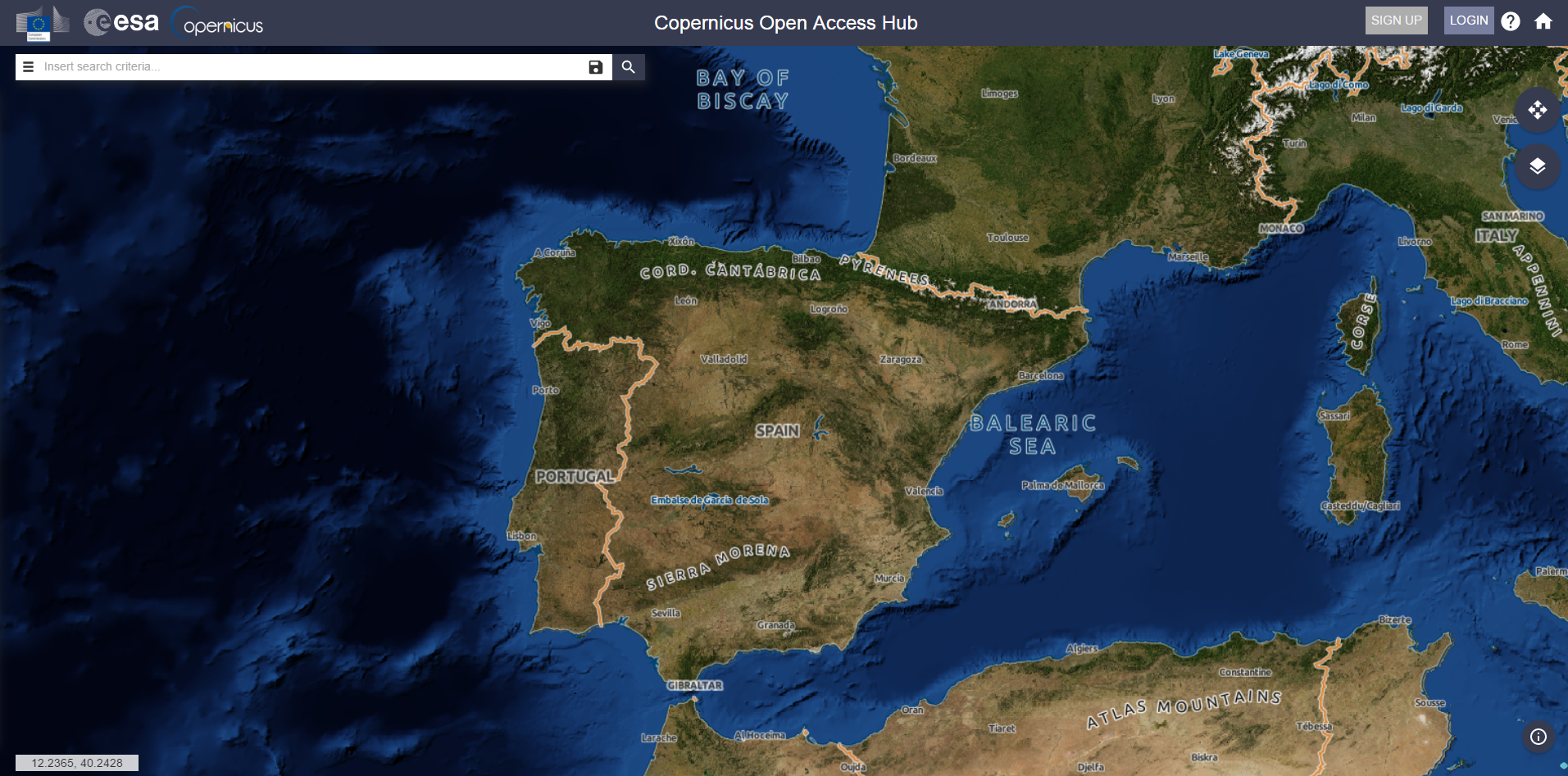Click the Copernicus Open Access Hub title
Screen dimensions: 1568x776
click(786, 23)
